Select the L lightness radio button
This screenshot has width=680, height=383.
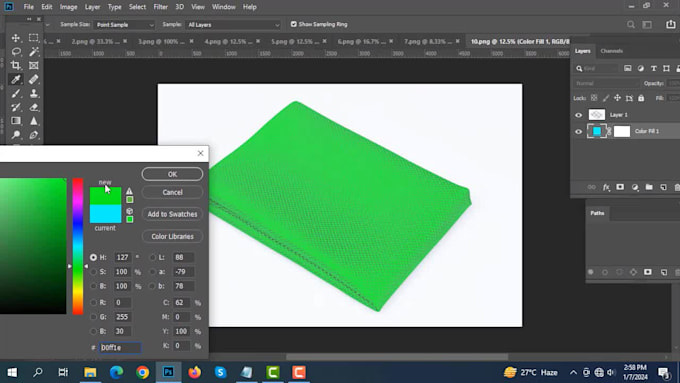[152, 257]
